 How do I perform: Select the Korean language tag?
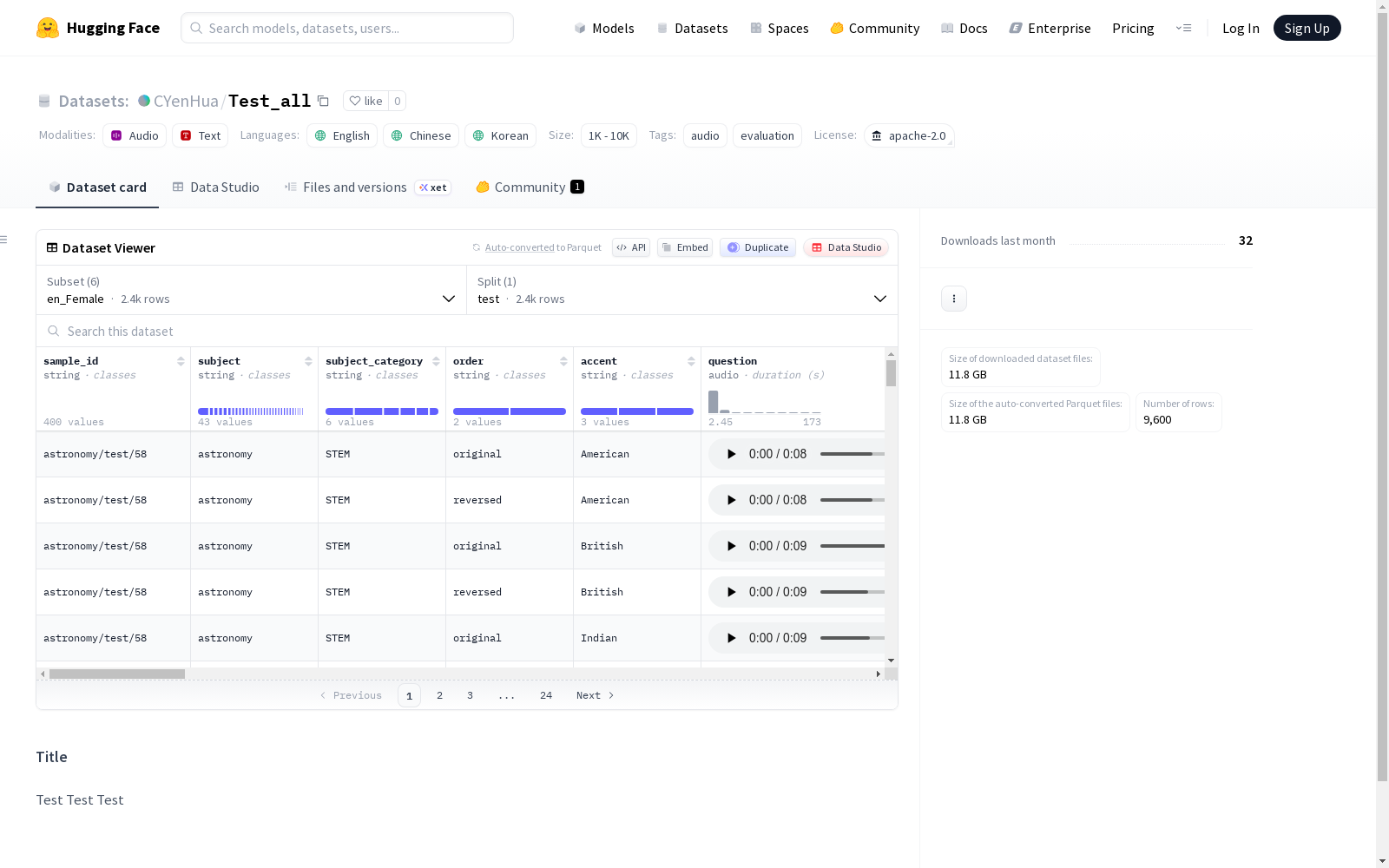500,135
